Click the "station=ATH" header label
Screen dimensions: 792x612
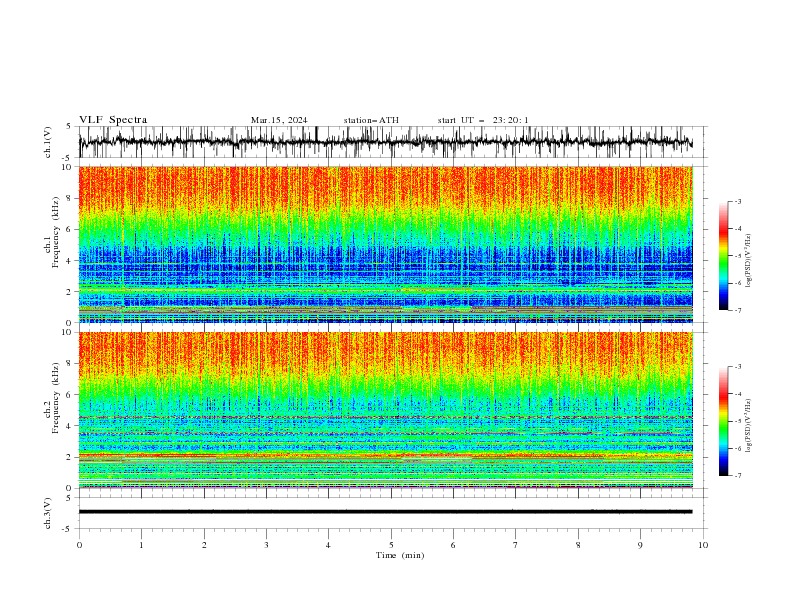(371, 120)
